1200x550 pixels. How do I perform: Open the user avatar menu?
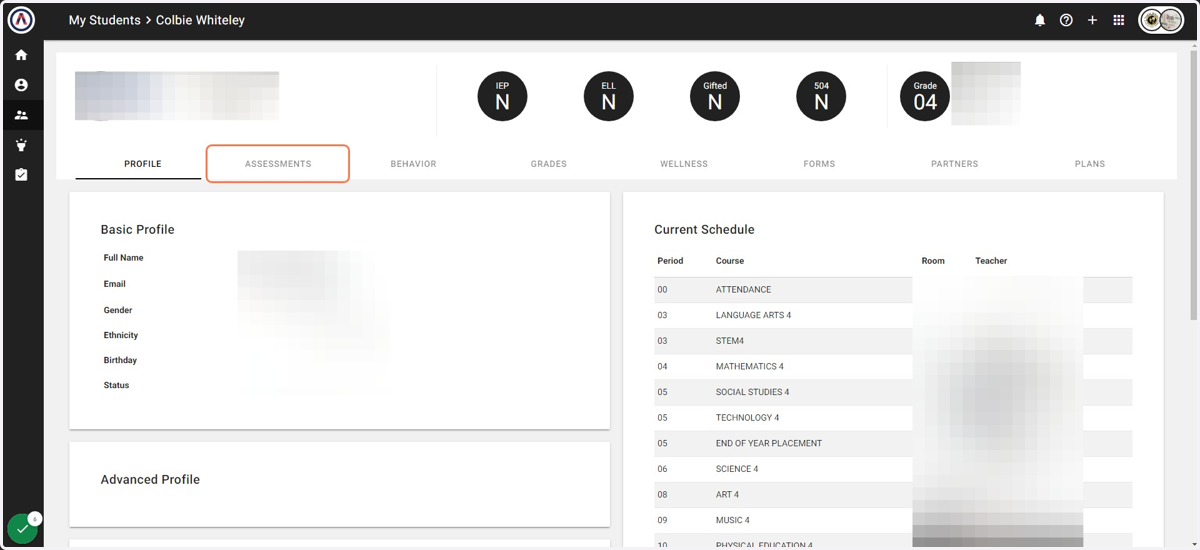point(1161,20)
